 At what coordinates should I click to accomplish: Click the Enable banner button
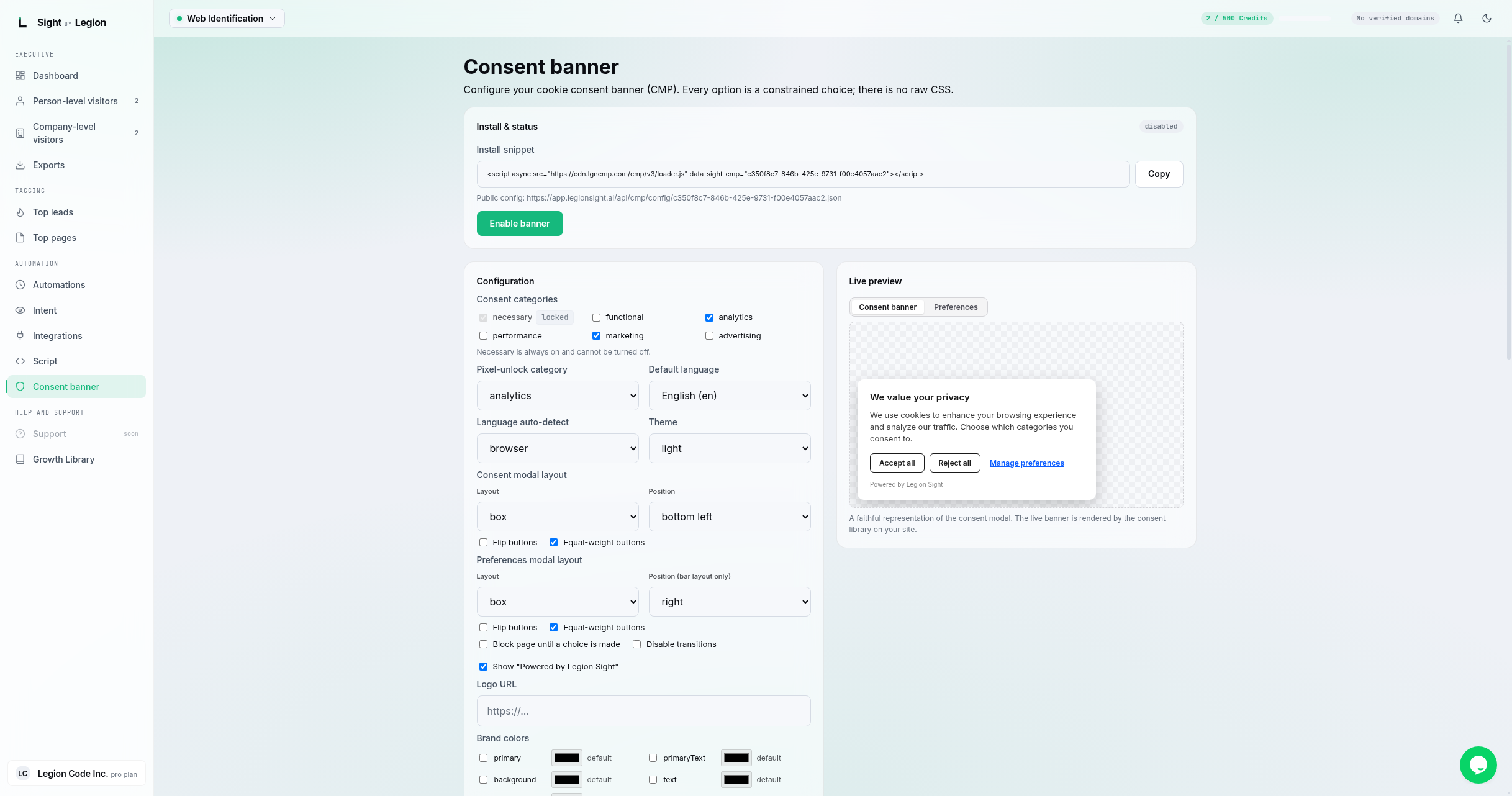click(x=520, y=224)
